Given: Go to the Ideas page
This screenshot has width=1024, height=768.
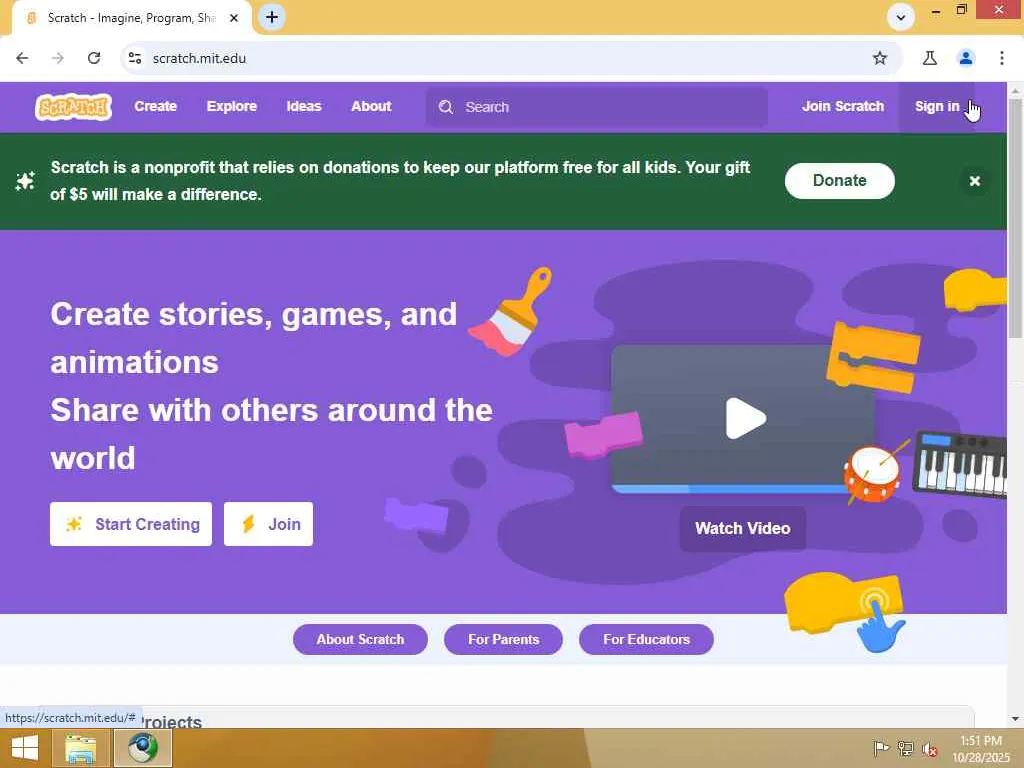Looking at the screenshot, I should 304,106.
